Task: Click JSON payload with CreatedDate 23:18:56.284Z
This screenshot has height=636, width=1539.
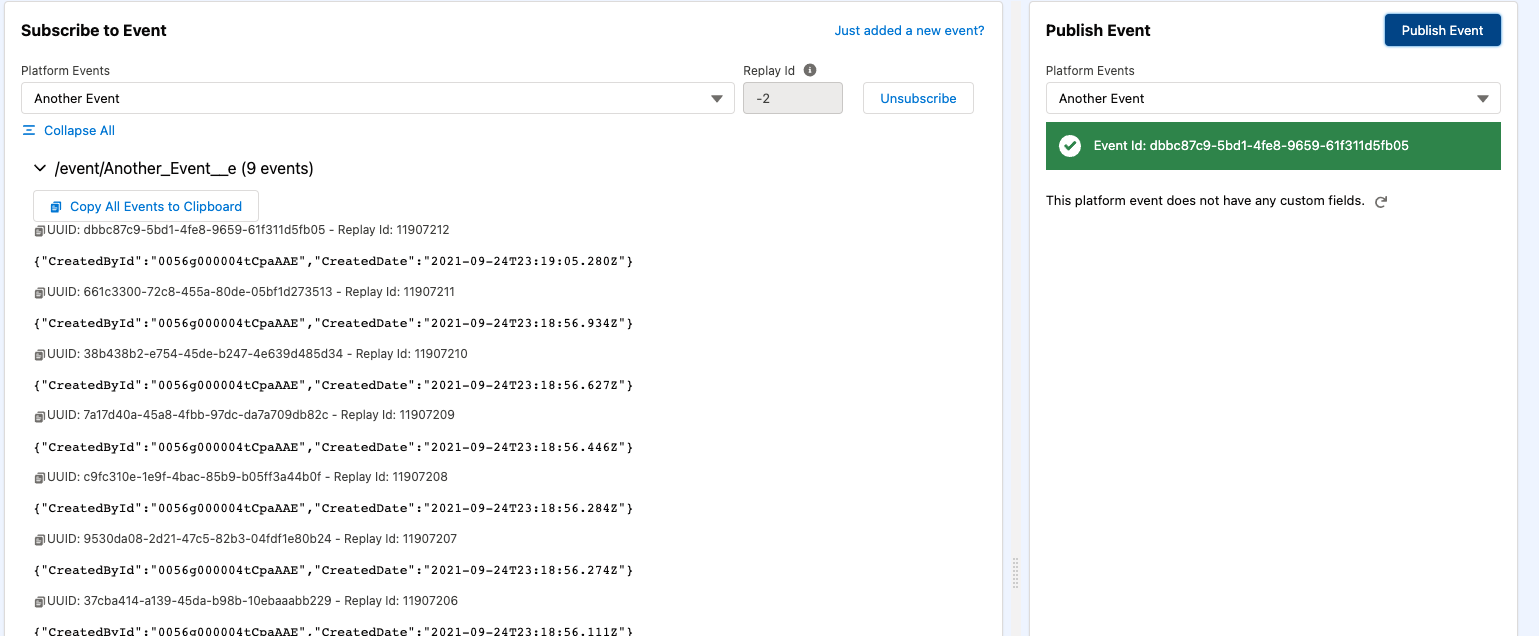Action: tap(334, 508)
